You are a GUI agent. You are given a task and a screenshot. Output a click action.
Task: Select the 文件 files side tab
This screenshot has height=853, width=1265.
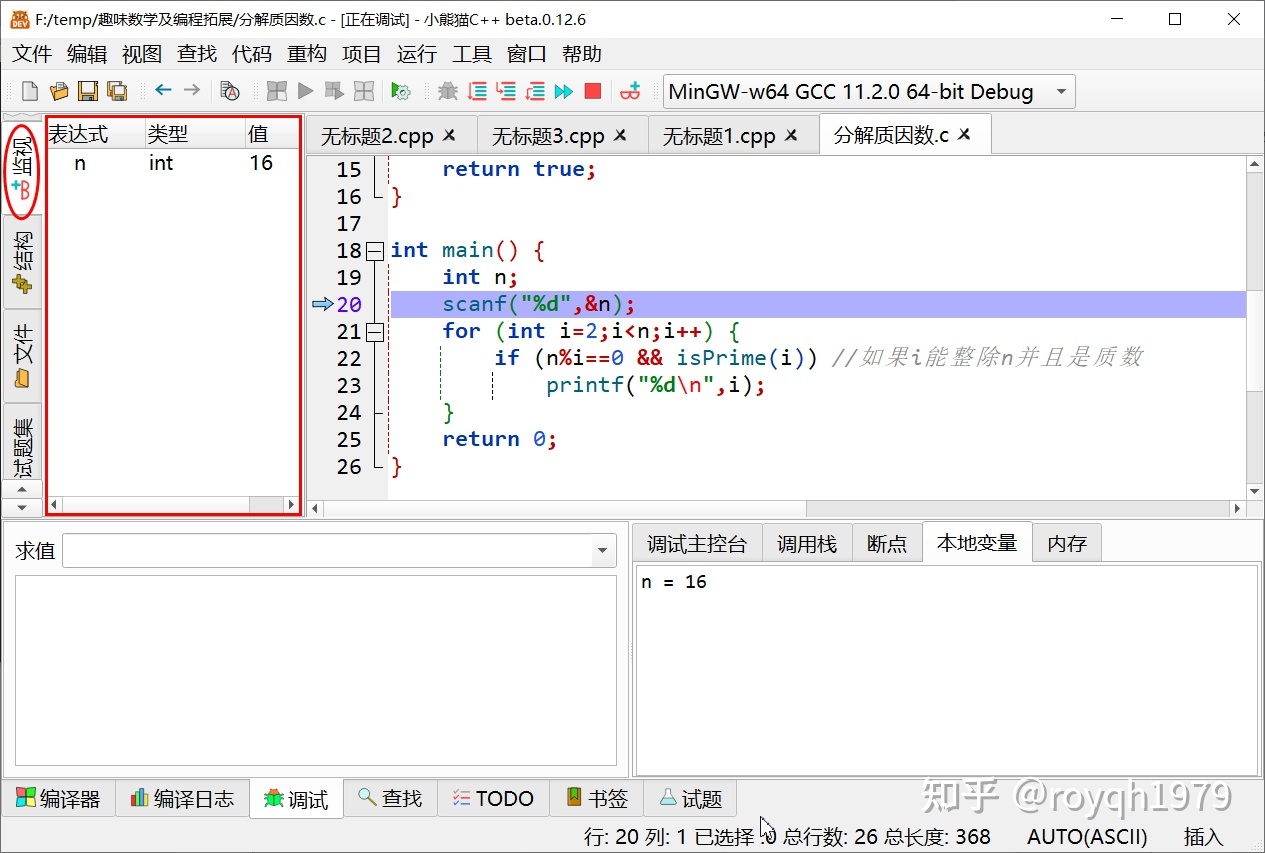tap(22, 356)
